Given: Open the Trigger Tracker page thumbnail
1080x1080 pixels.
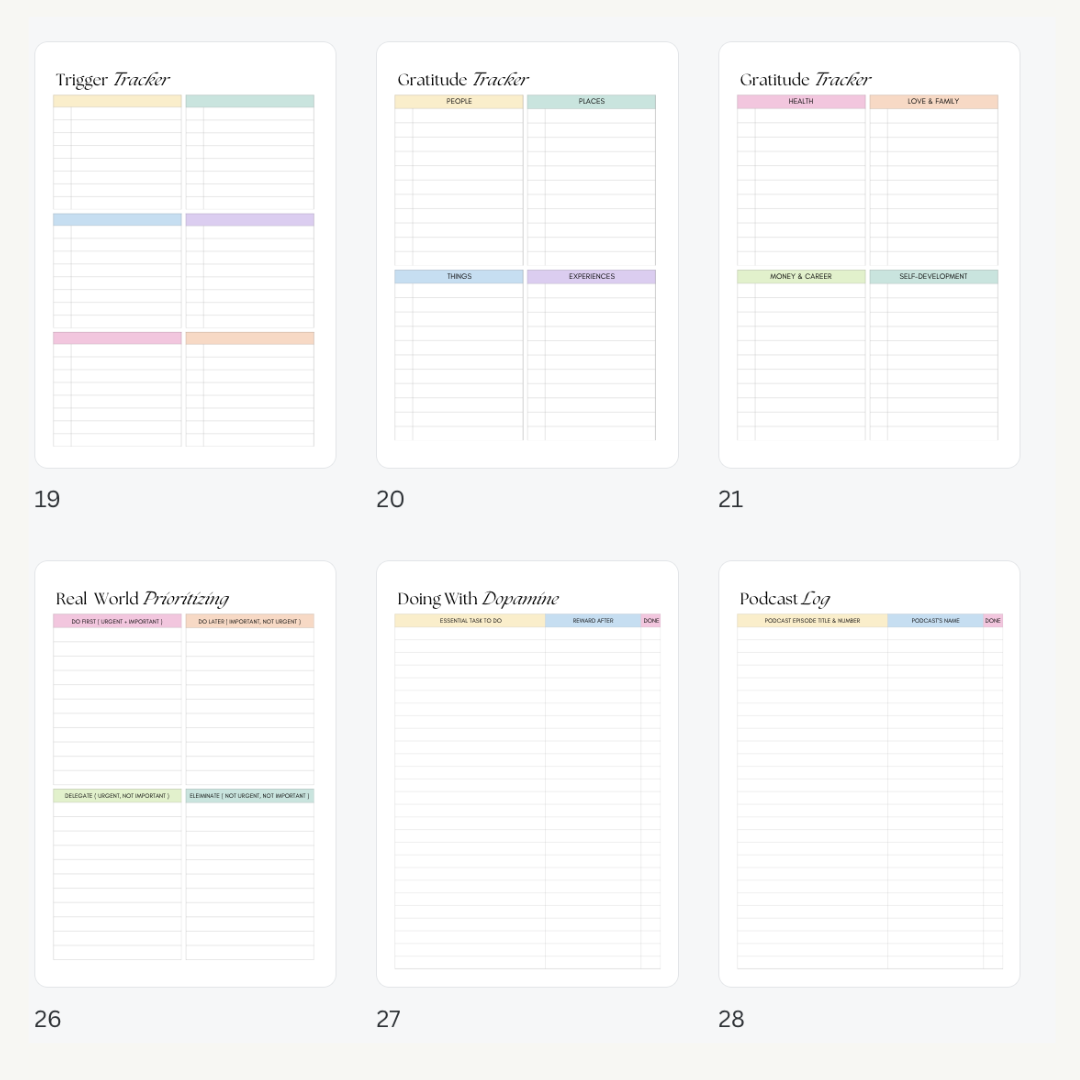Looking at the screenshot, I should 185,255.
